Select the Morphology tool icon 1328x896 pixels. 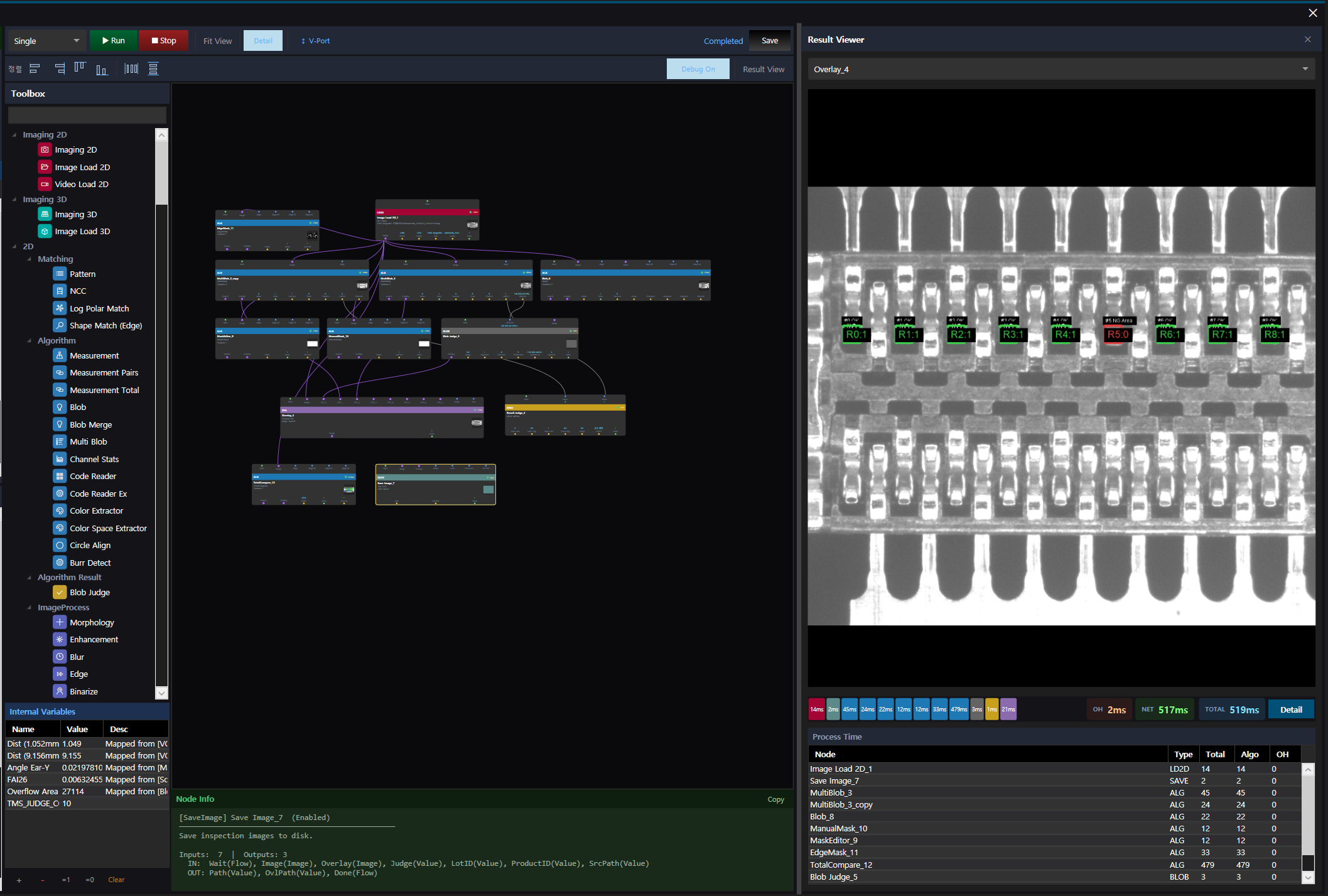tap(60, 622)
